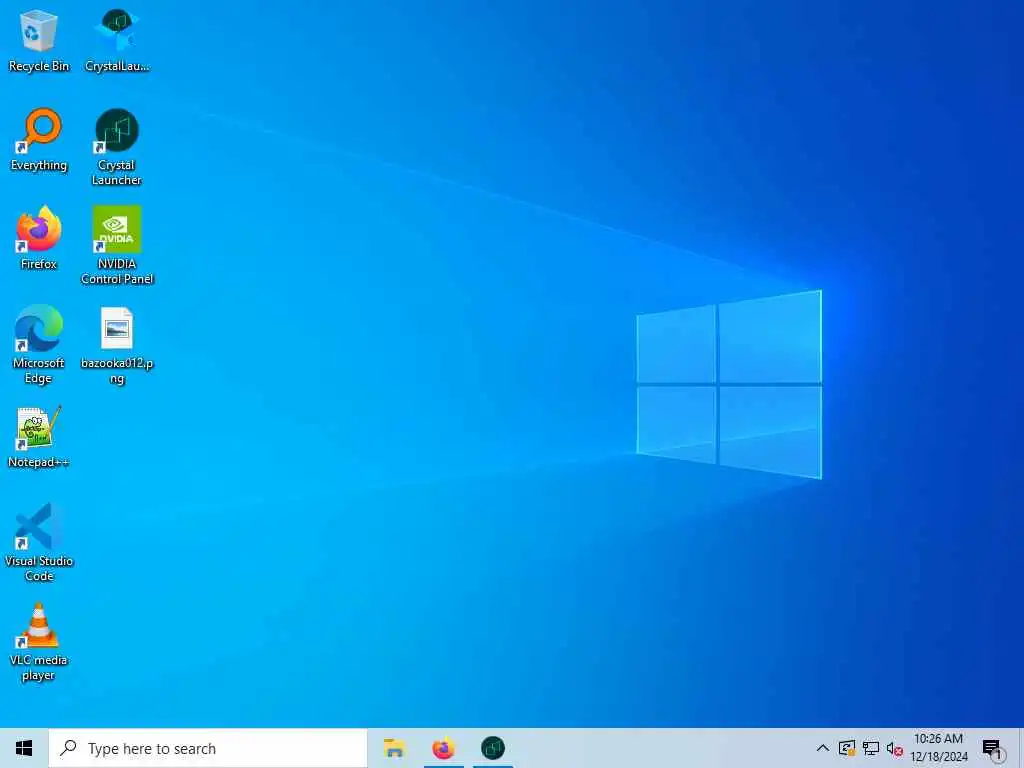Screen dimensions: 1024x768
Task: Switch to Firefox in the taskbar
Action: pyautogui.click(x=443, y=748)
